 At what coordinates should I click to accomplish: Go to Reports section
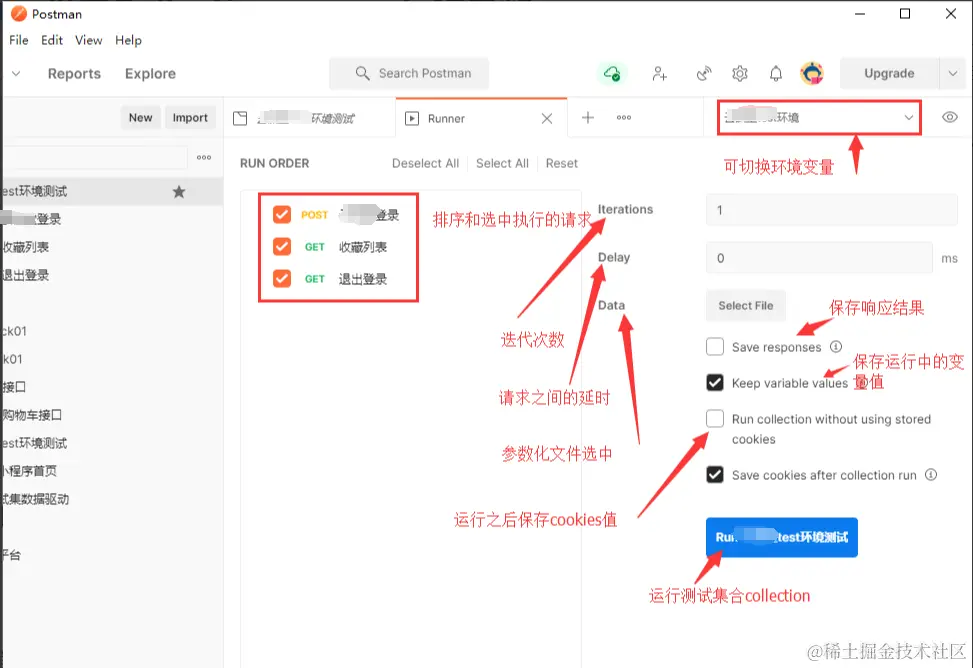pos(74,73)
